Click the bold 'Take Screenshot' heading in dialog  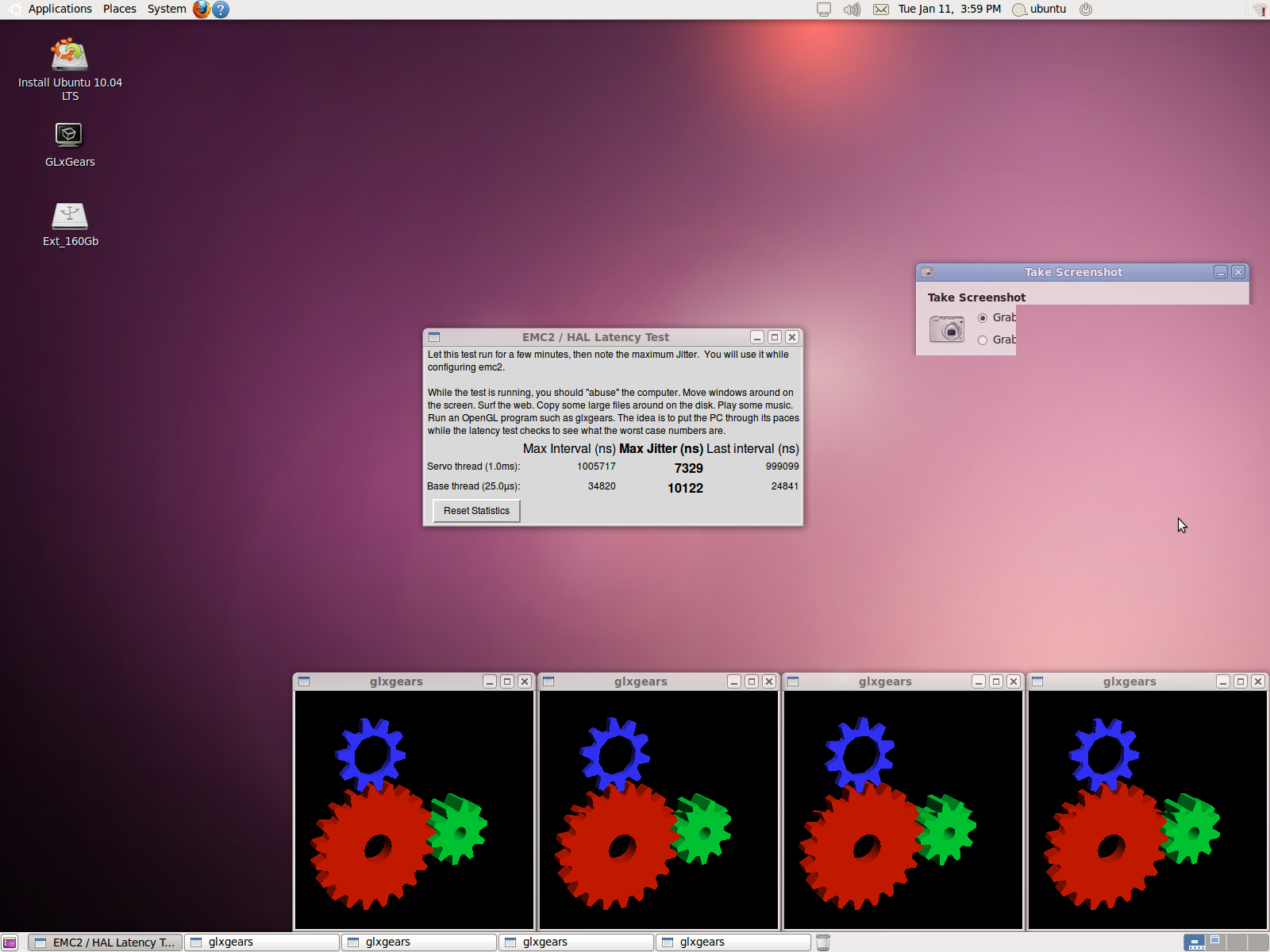(x=976, y=297)
